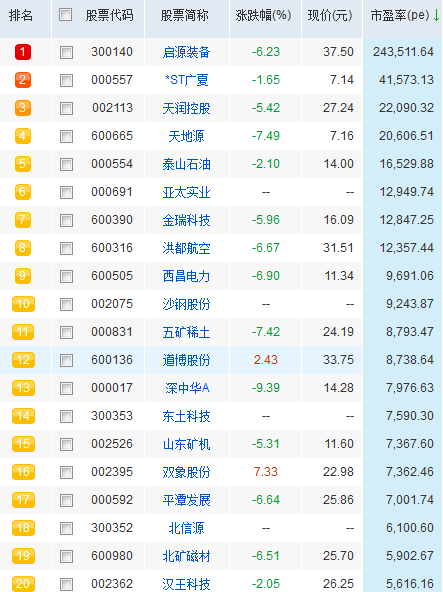Open stock link 洪都航空
This screenshot has width=443, height=592.
186,248
